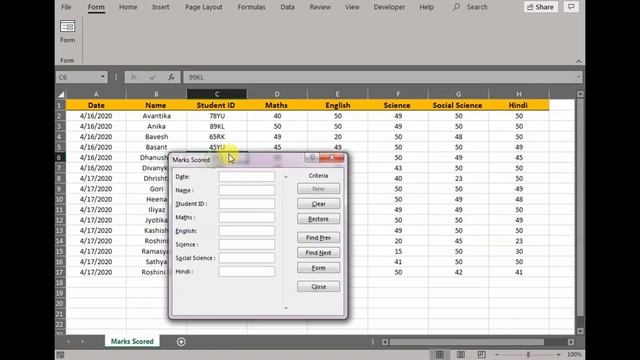
Task: Click the Form button in dialog
Action: [x=318, y=268]
